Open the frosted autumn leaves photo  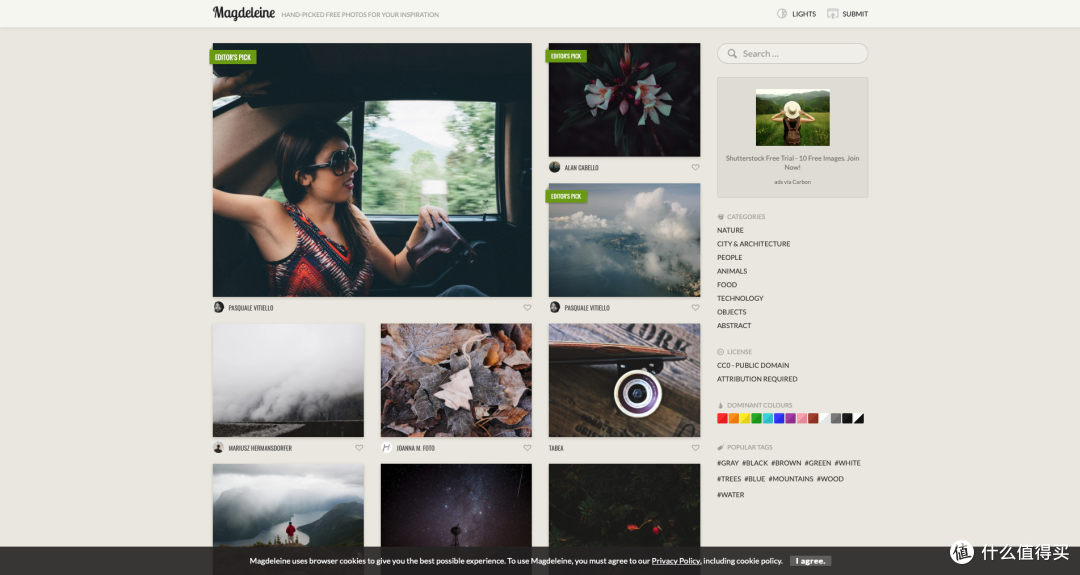456,380
